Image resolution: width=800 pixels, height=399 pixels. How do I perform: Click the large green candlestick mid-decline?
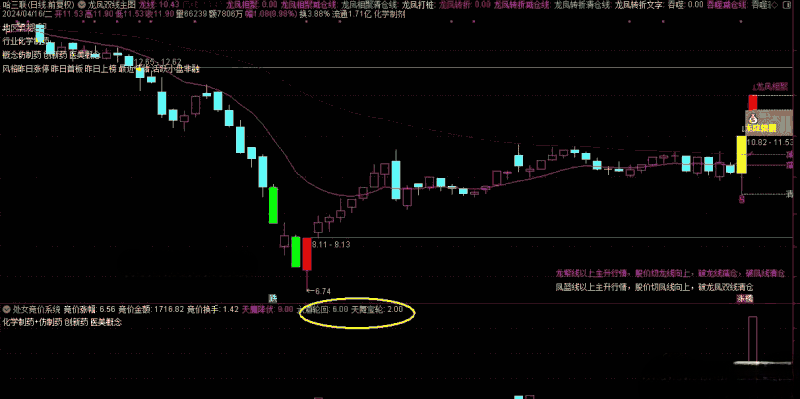pyautogui.click(x=273, y=205)
